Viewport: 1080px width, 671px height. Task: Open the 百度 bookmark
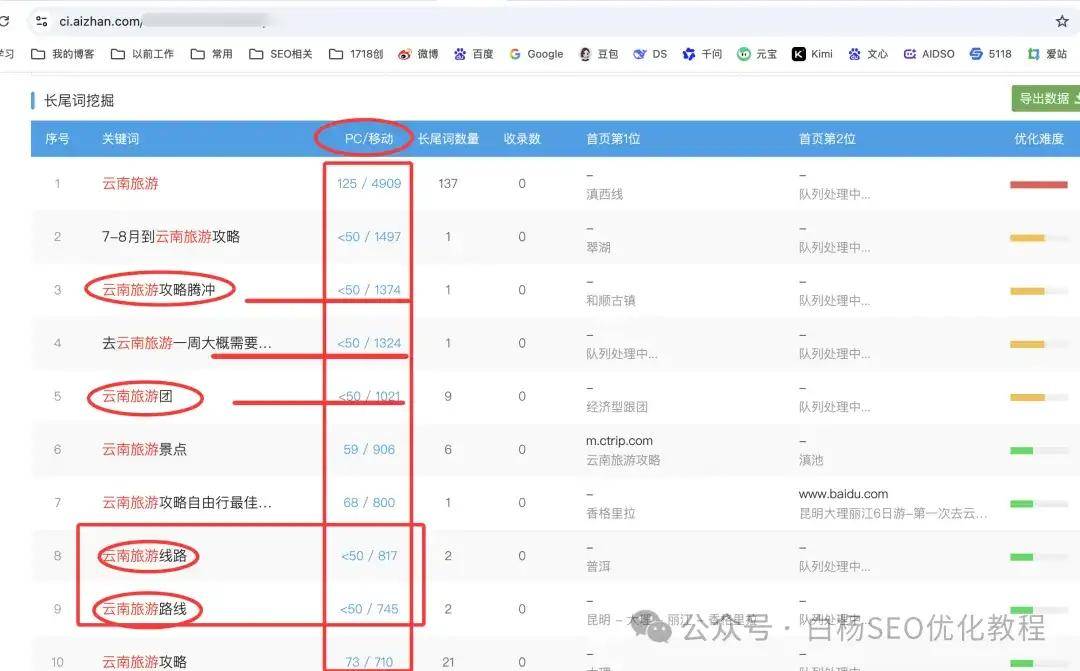(473, 54)
